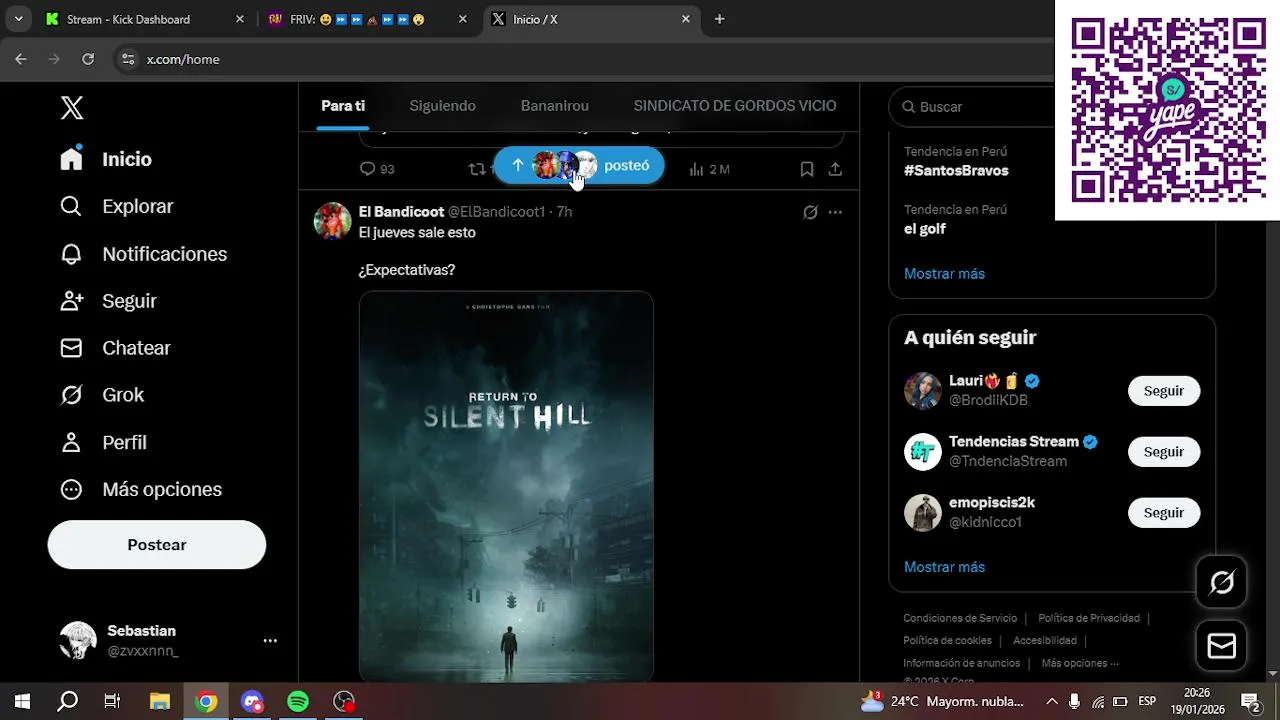Open File Explorer from taskbar
The width and height of the screenshot is (1280, 720).
point(160,701)
